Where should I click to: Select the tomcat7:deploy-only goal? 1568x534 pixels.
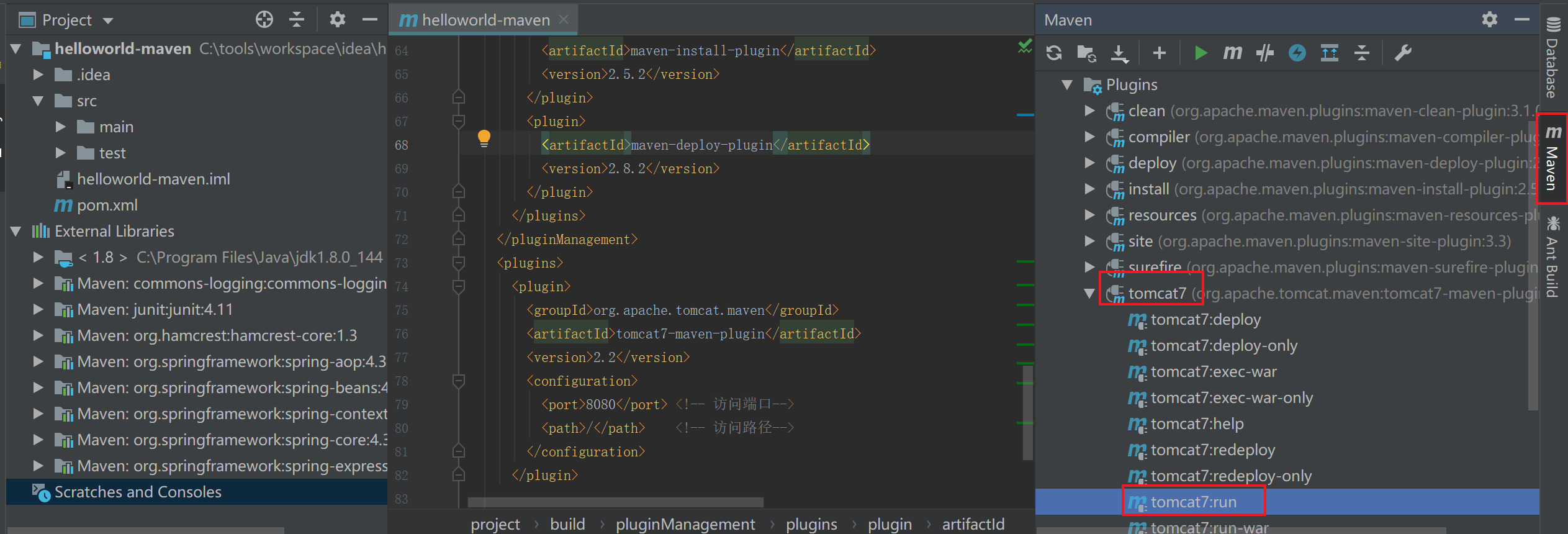click(x=1223, y=345)
